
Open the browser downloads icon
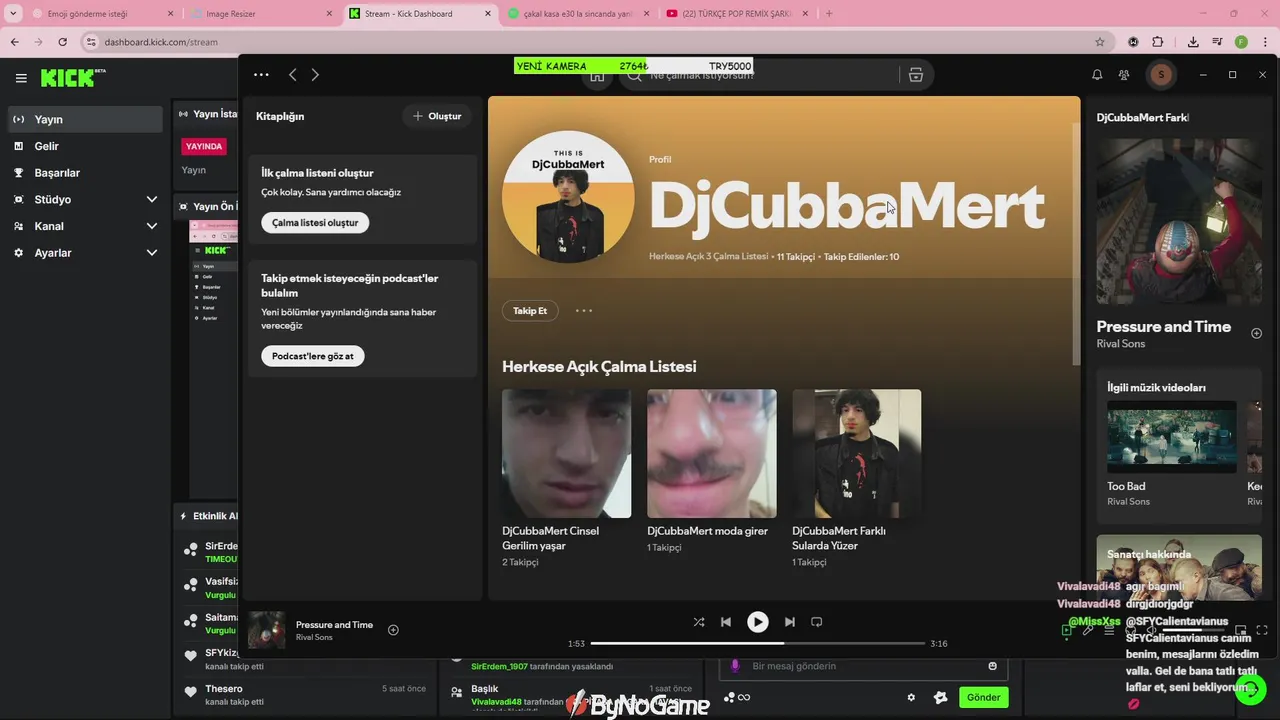tap(1193, 42)
